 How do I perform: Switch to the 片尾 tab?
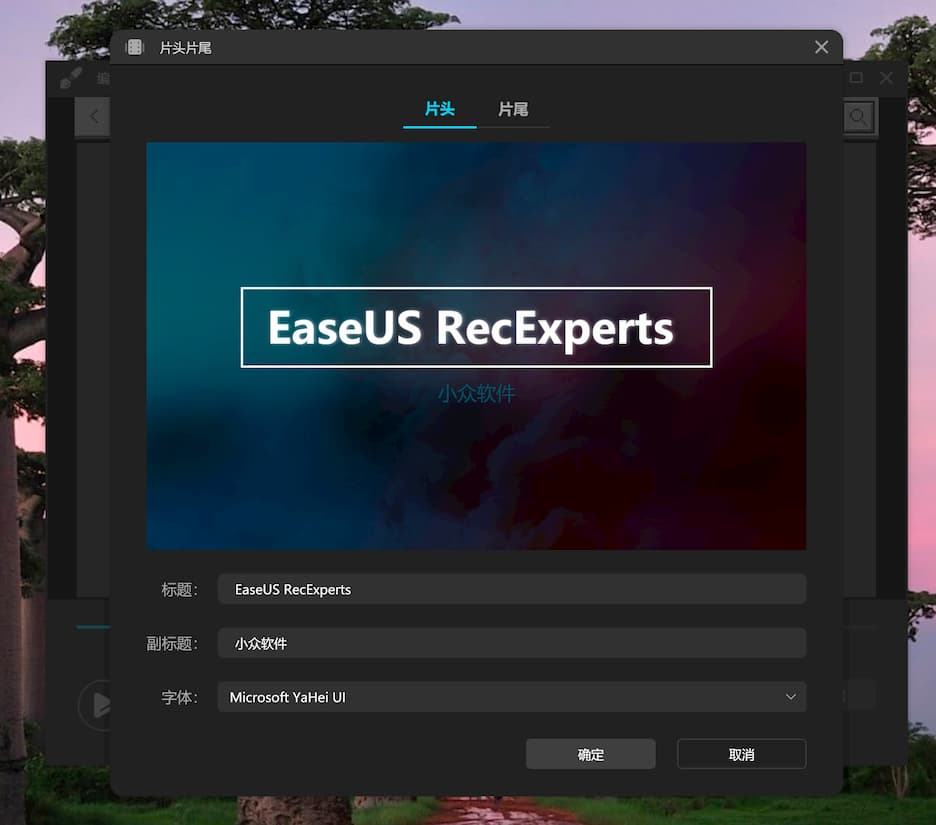(x=513, y=109)
